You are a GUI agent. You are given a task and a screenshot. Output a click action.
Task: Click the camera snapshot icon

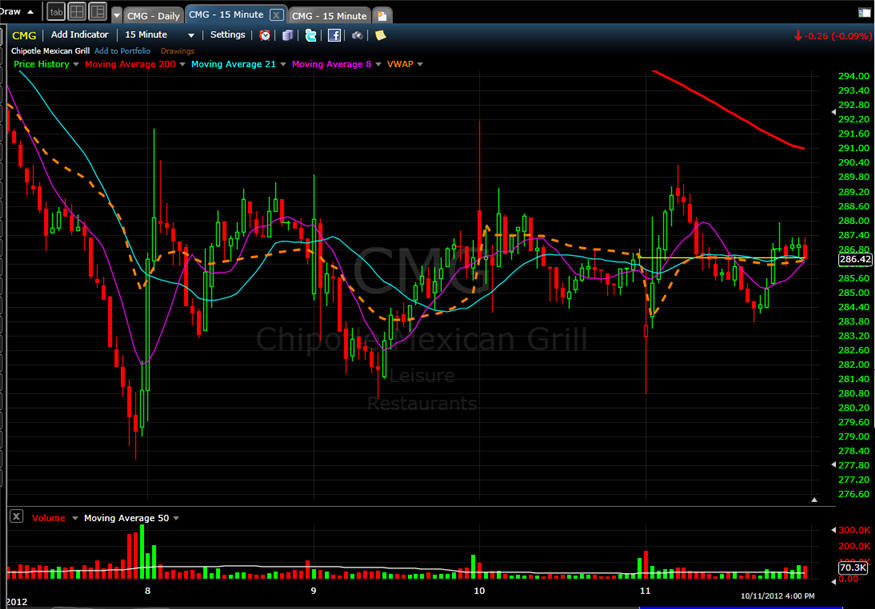pyautogui.click(x=357, y=35)
